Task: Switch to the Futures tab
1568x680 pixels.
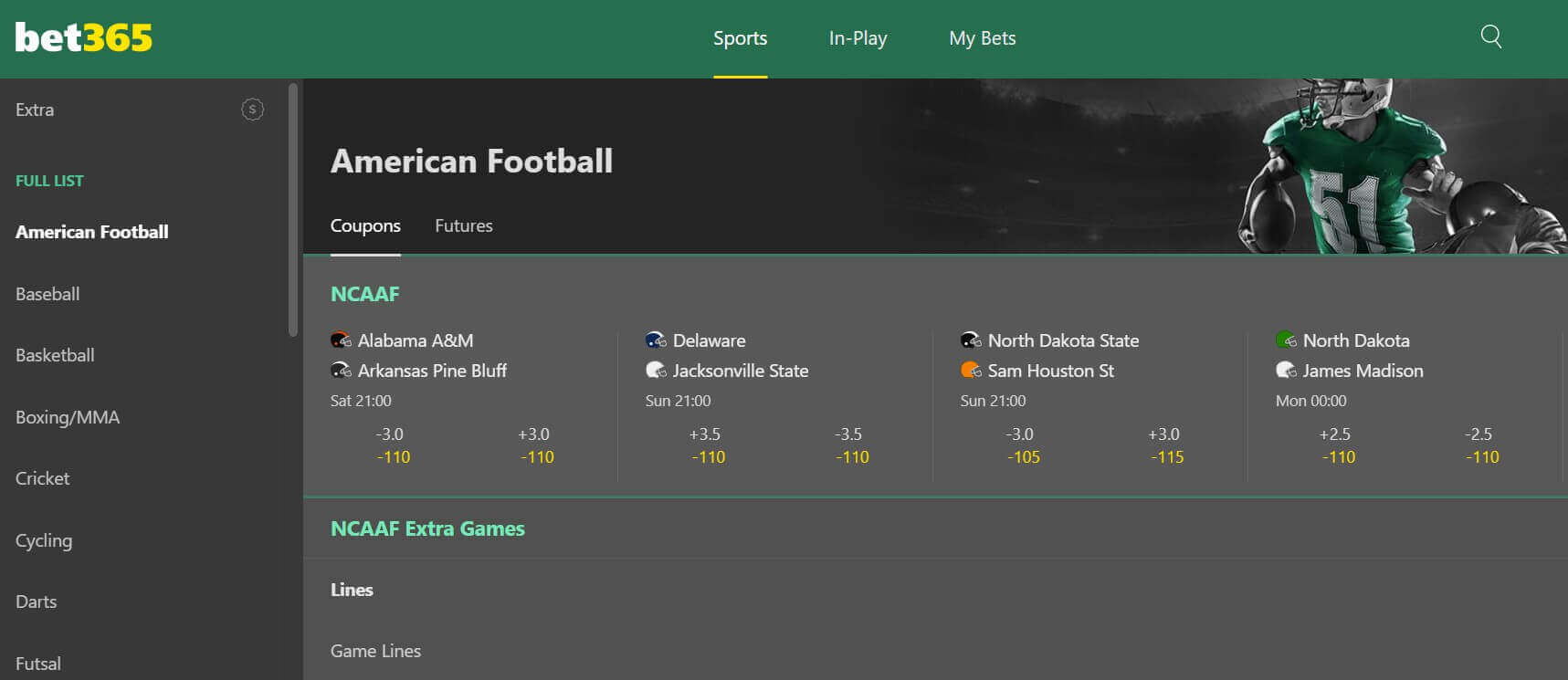Action: [464, 225]
